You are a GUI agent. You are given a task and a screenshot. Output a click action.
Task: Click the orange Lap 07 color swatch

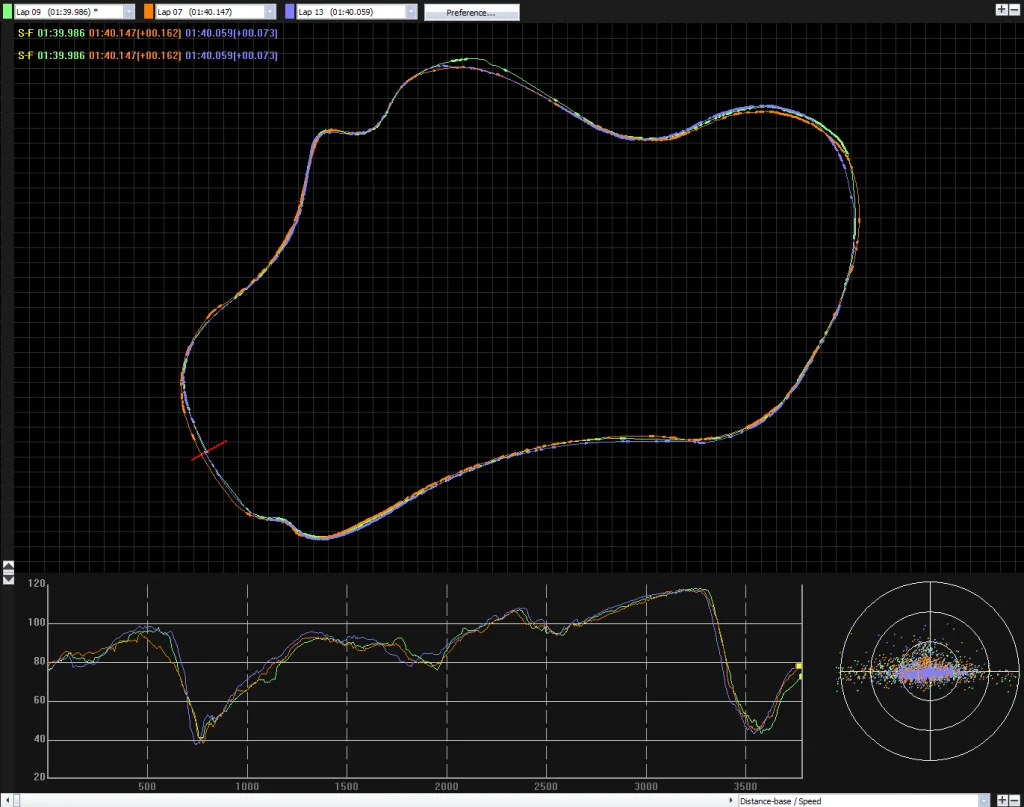click(x=148, y=12)
